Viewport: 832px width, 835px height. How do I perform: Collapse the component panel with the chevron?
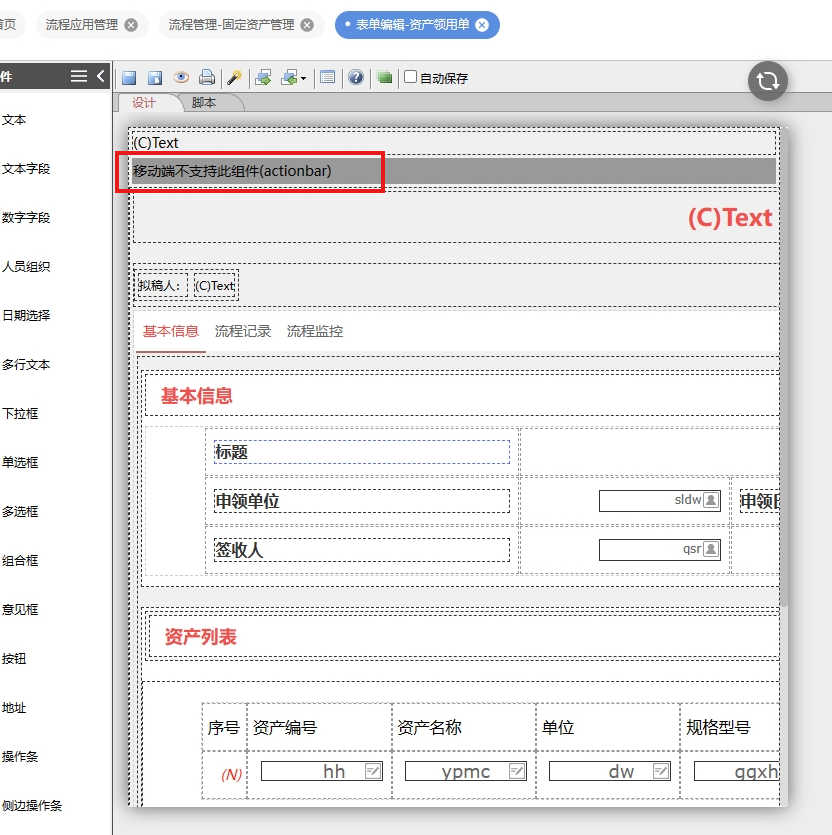point(101,76)
